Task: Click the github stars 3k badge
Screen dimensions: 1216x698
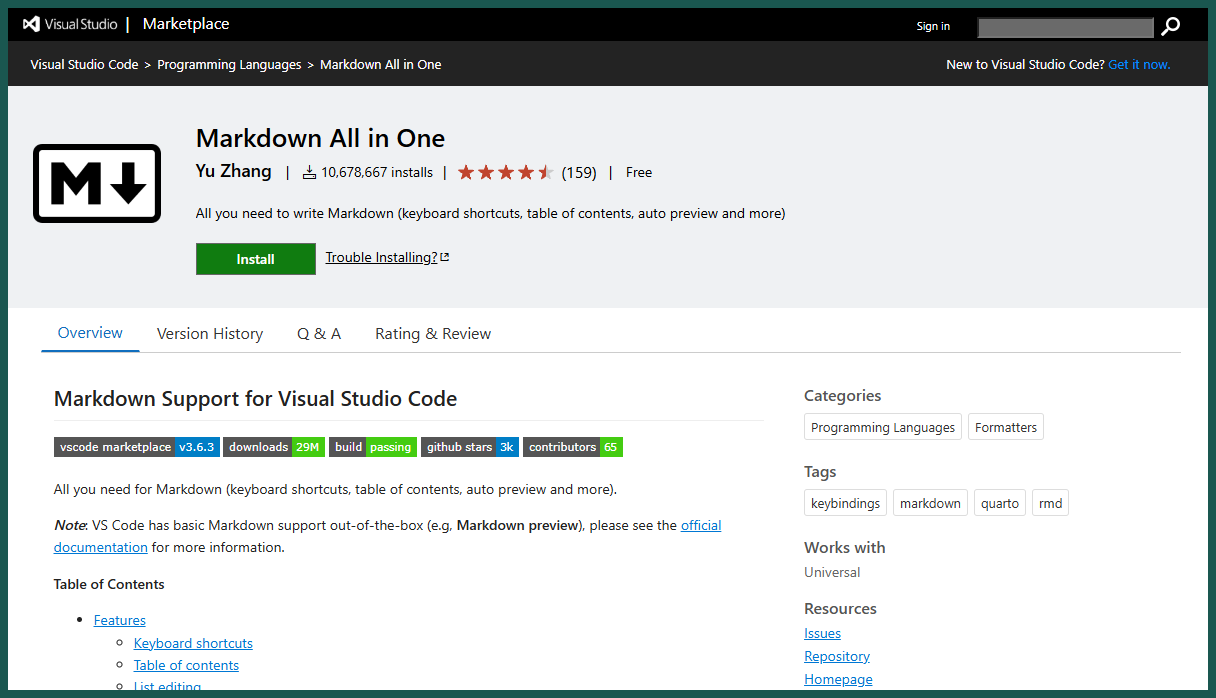Action: (x=470, y=447)
